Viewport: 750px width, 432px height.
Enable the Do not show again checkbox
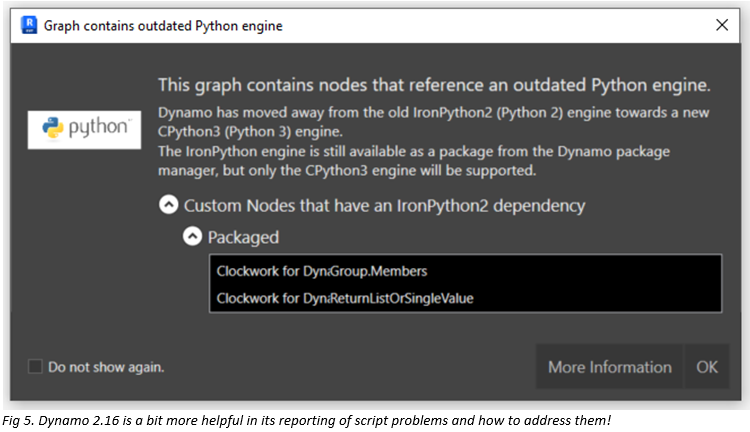pos(35,367)
